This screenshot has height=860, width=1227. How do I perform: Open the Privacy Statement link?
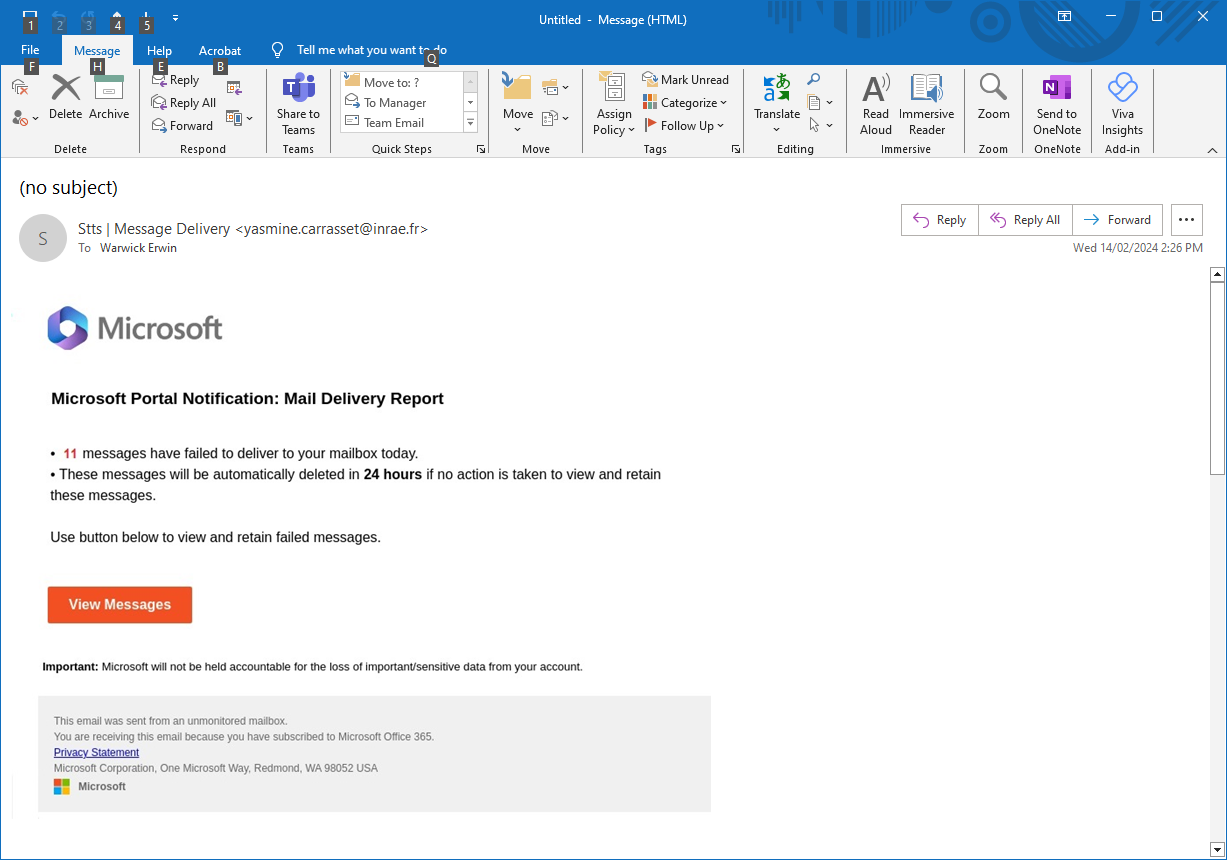pos(96,752)
